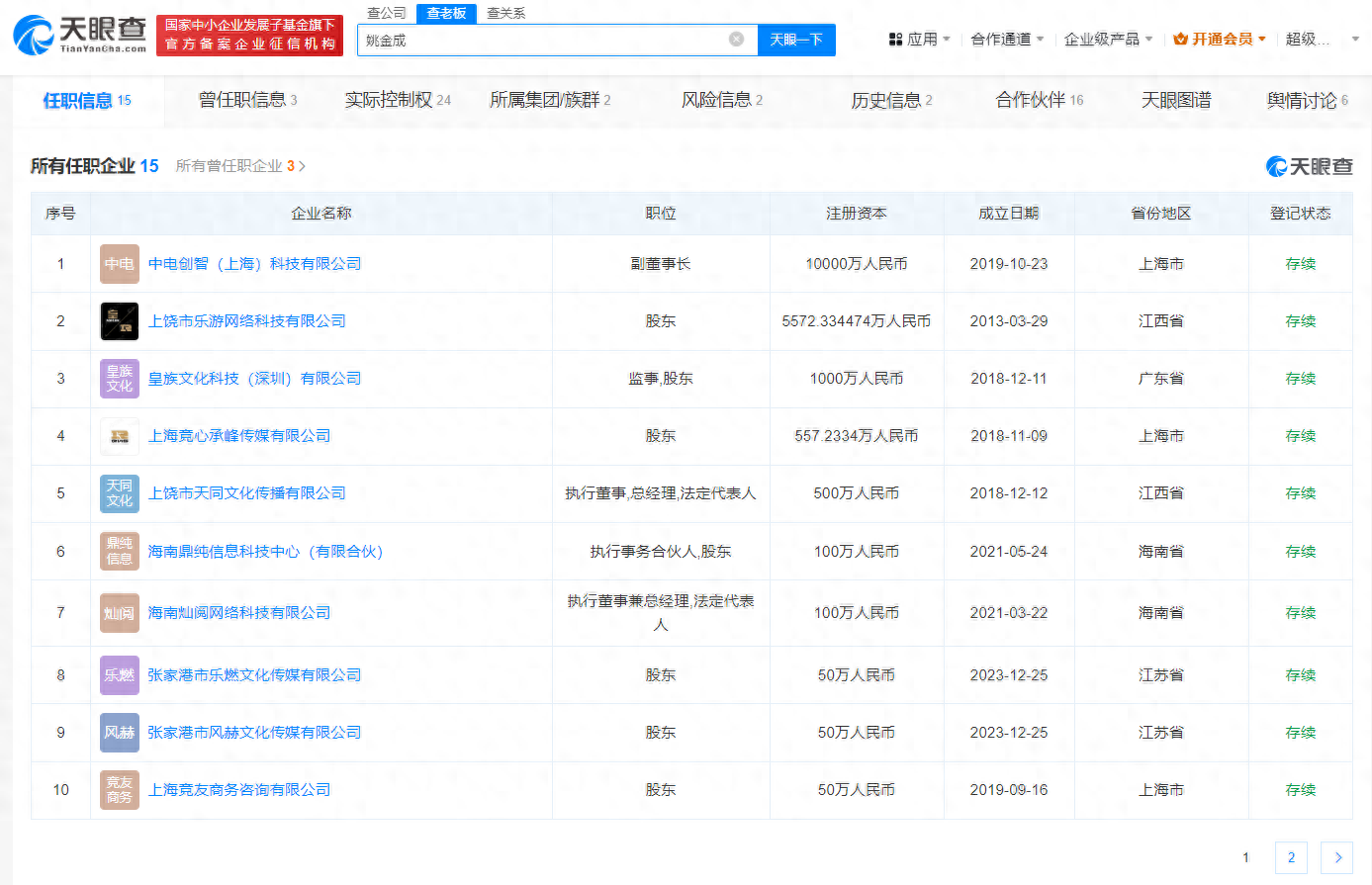Clear the search box with the × icon

(735, 39)
